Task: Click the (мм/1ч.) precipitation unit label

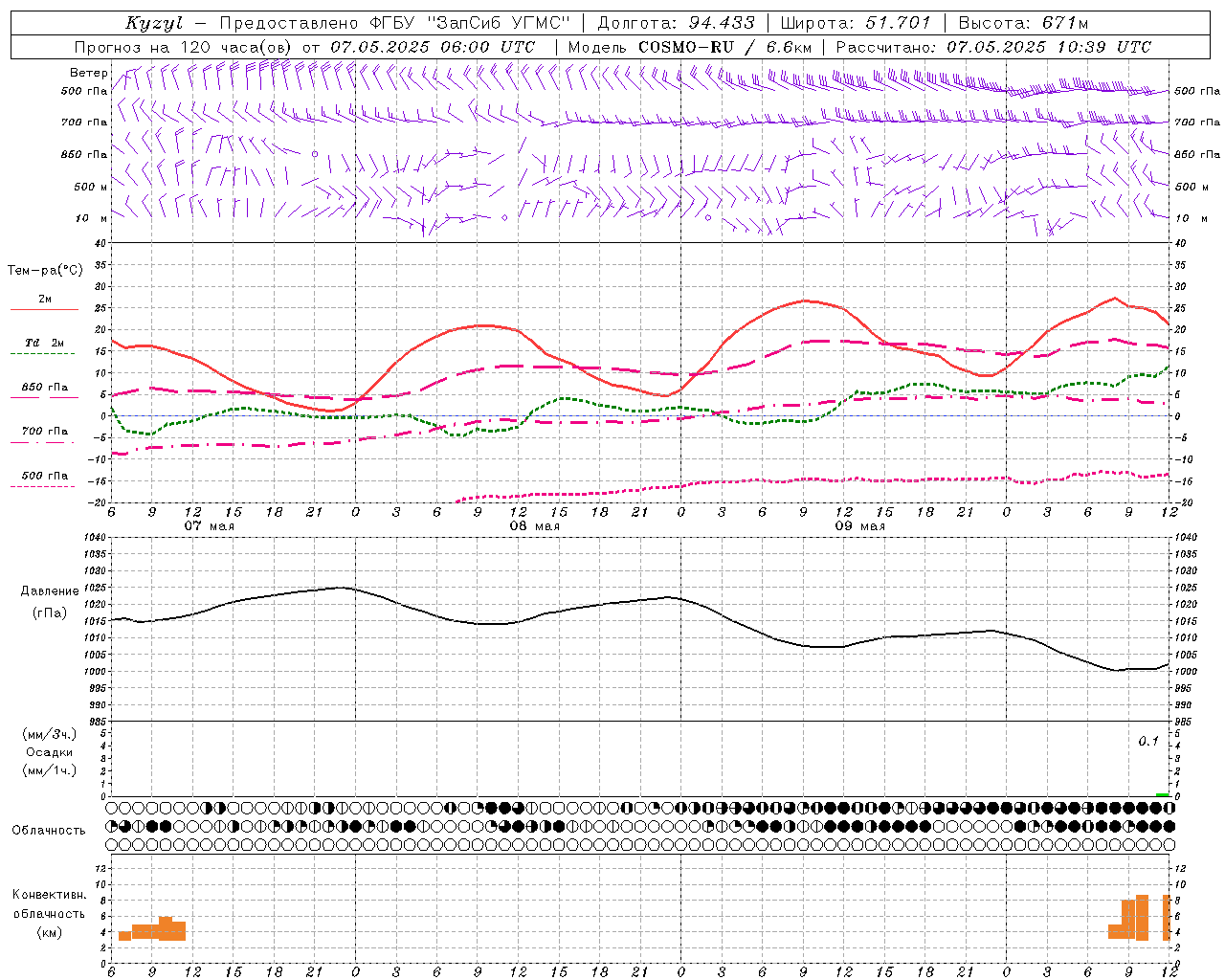Action: (50, 770)
